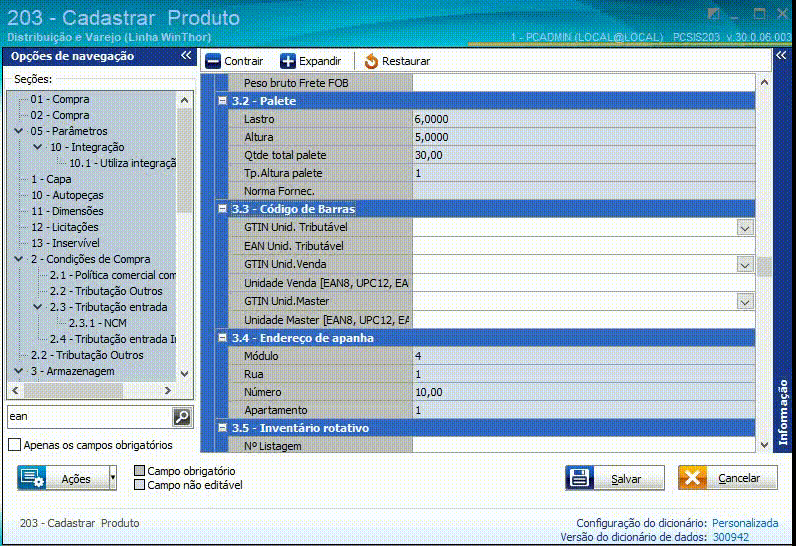Click the Qtde total palete value 30,00
Viewport: 796px width, 546px height.
(x=584, y=155)
